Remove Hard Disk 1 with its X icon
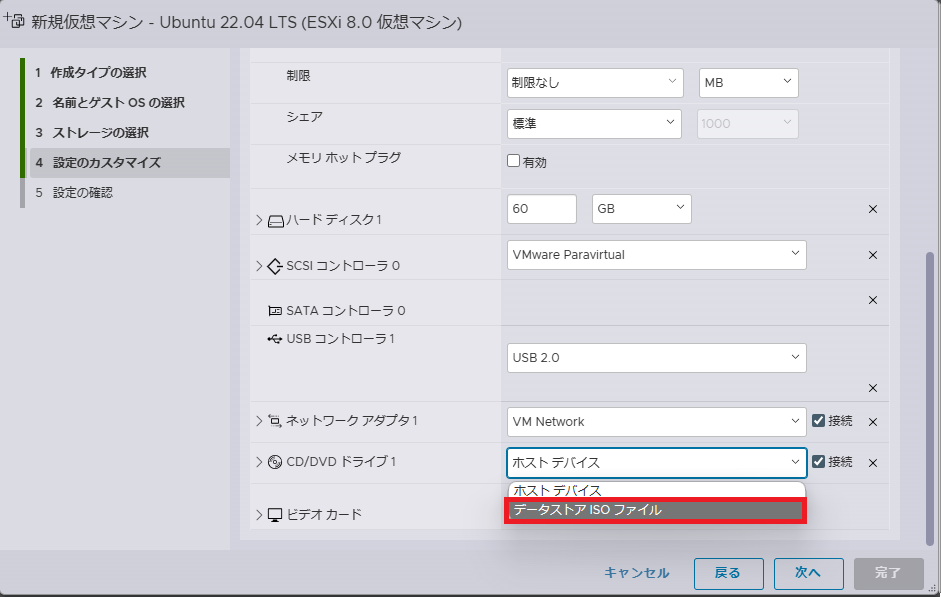The width and height of the screenshot is (941, 597). click(872, 209)
